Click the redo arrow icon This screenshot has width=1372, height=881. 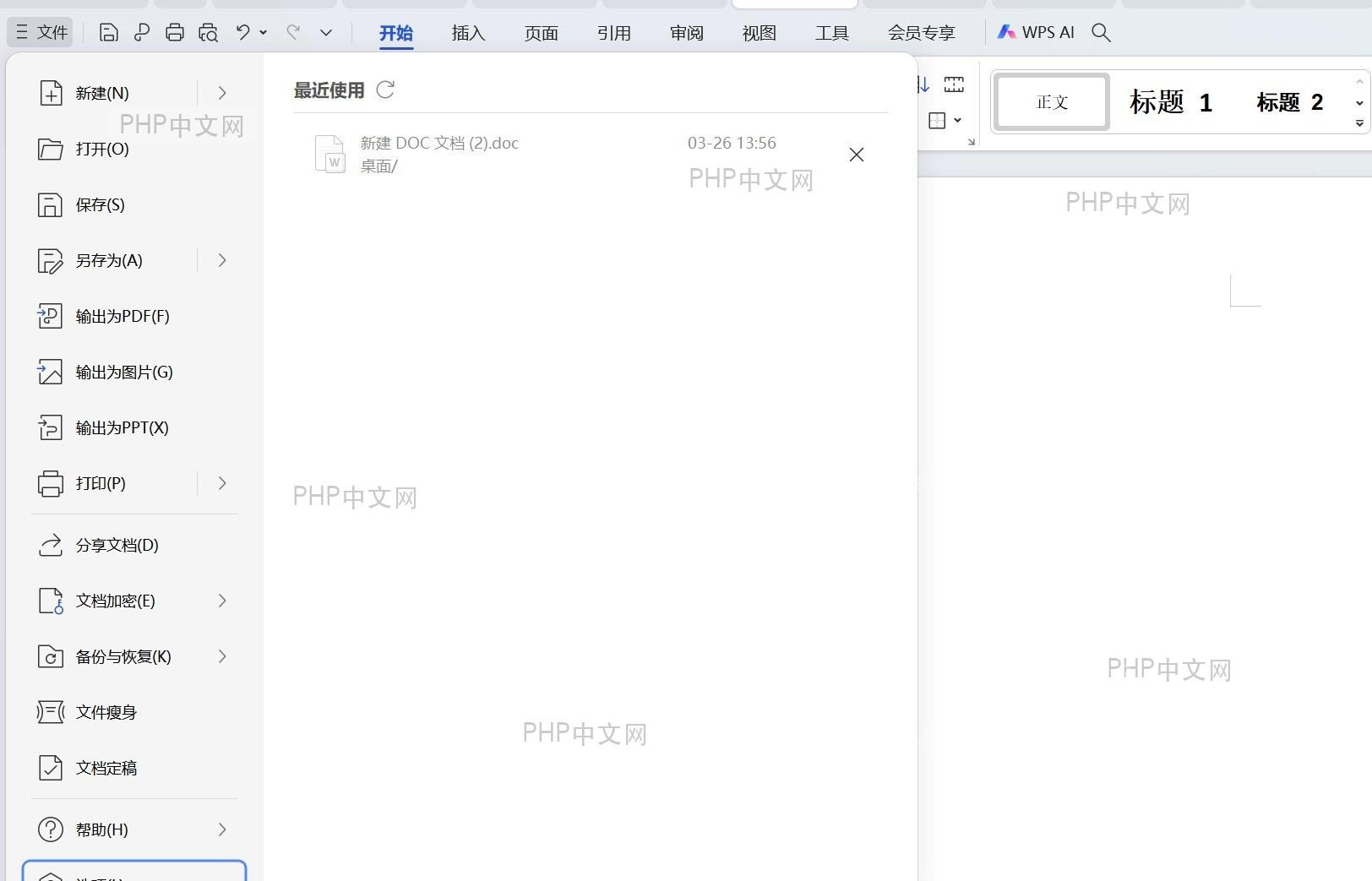293,32
